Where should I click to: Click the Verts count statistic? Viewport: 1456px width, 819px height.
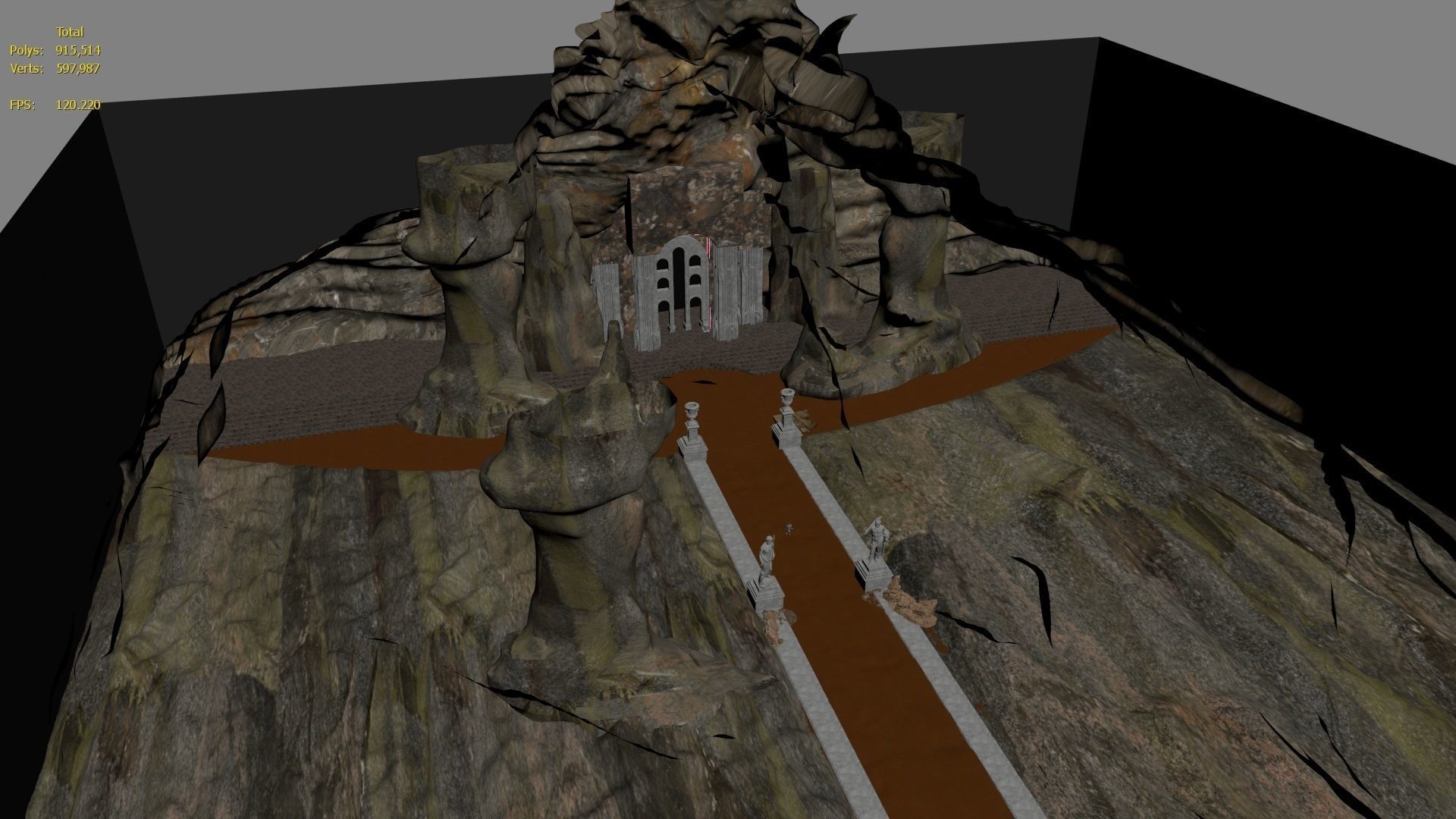76,69
